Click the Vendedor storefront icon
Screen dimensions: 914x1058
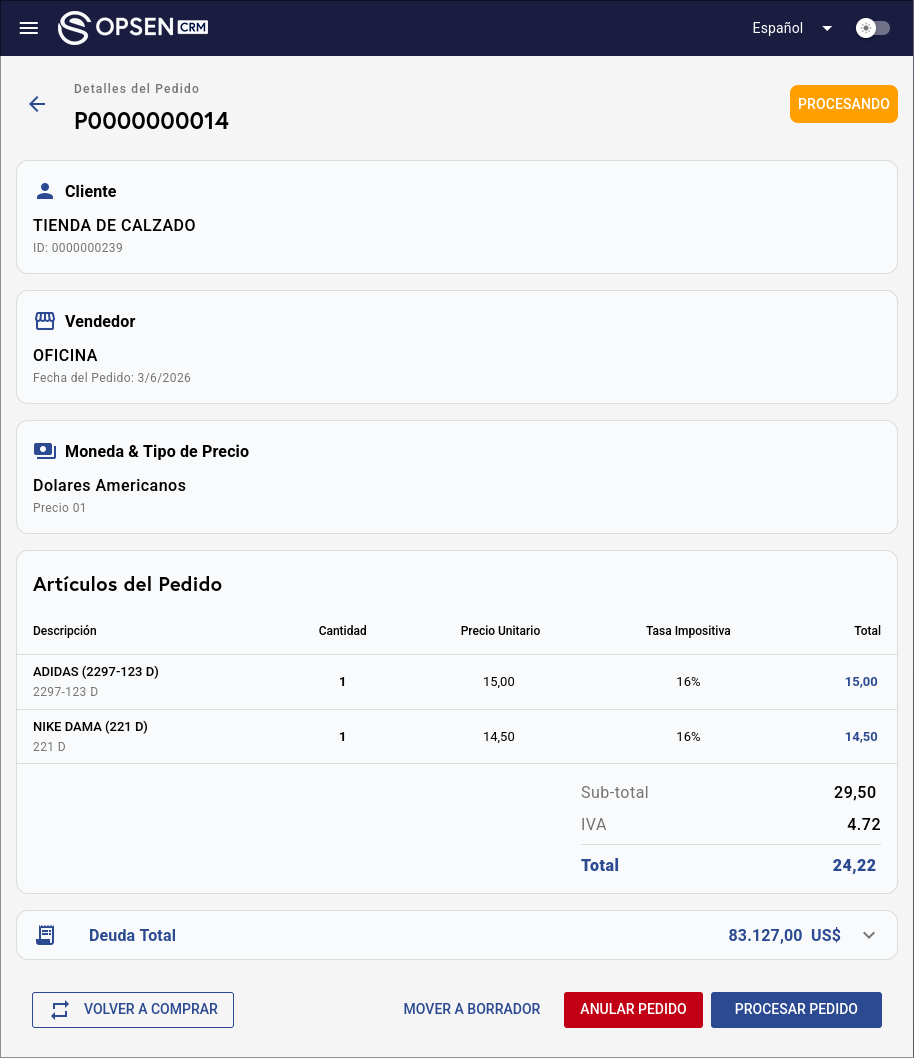click(x=44, y=320)
